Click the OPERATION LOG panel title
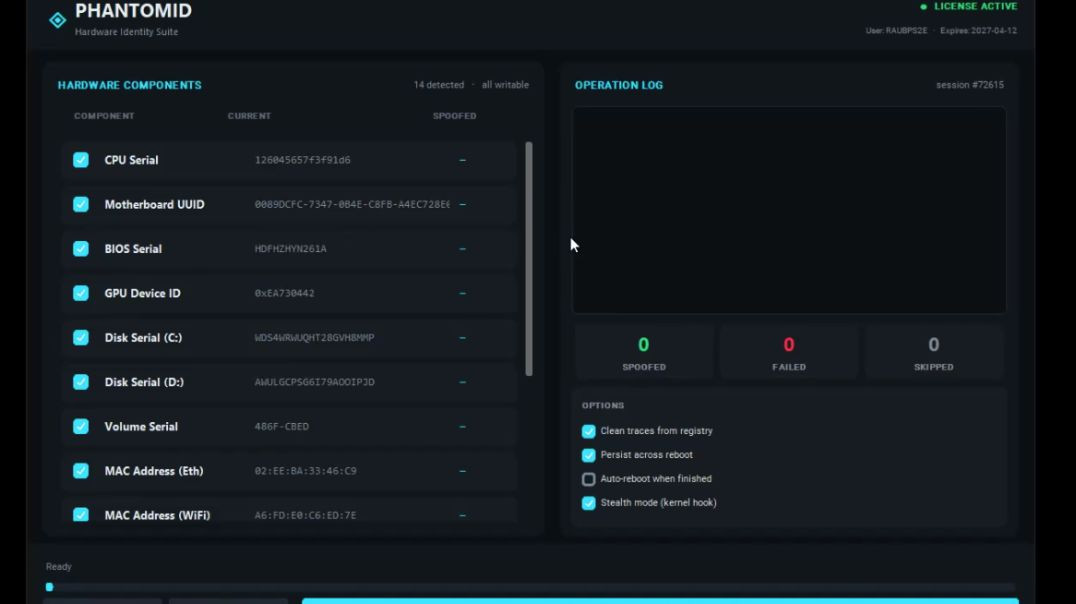 click(619, 85)
